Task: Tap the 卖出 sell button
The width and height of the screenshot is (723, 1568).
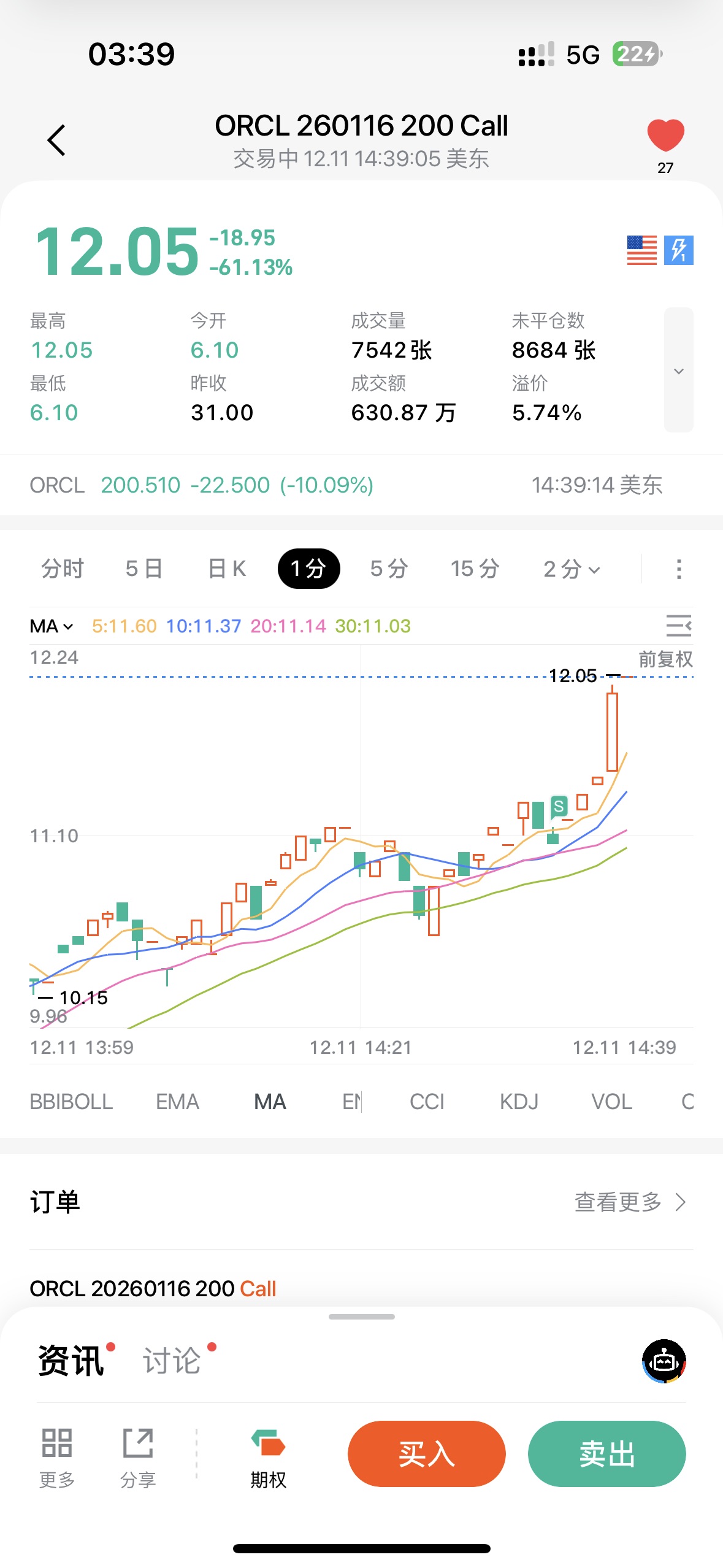Action: [606, 1453]
